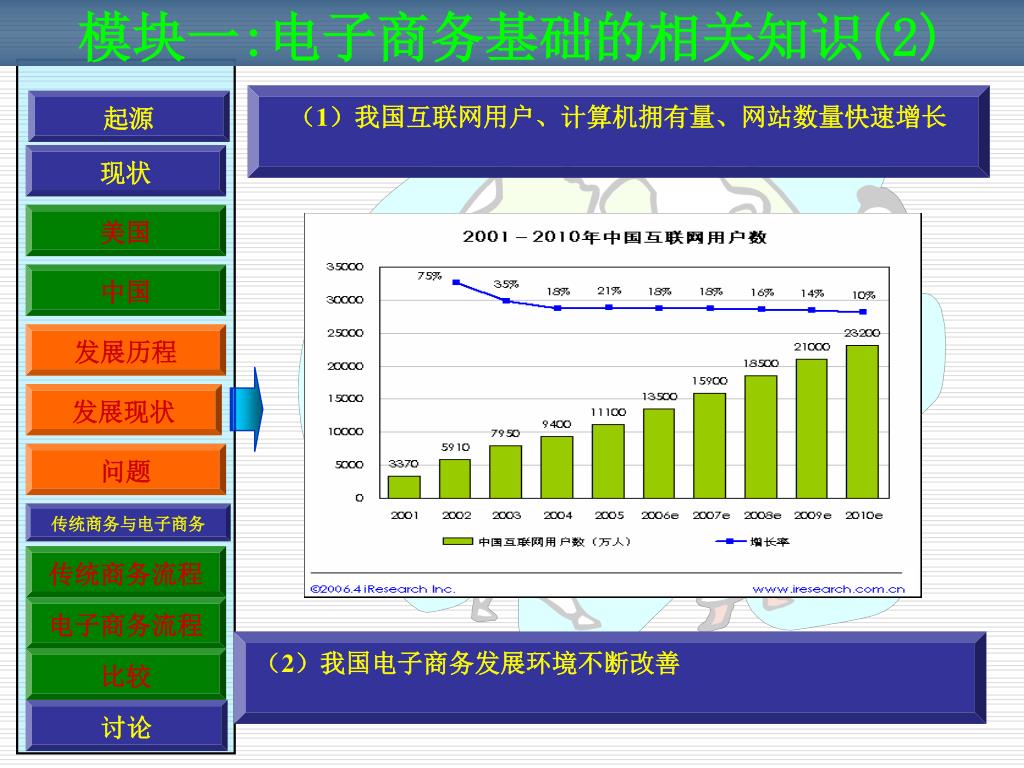Click the 21% growth rate label

[609, 291]
